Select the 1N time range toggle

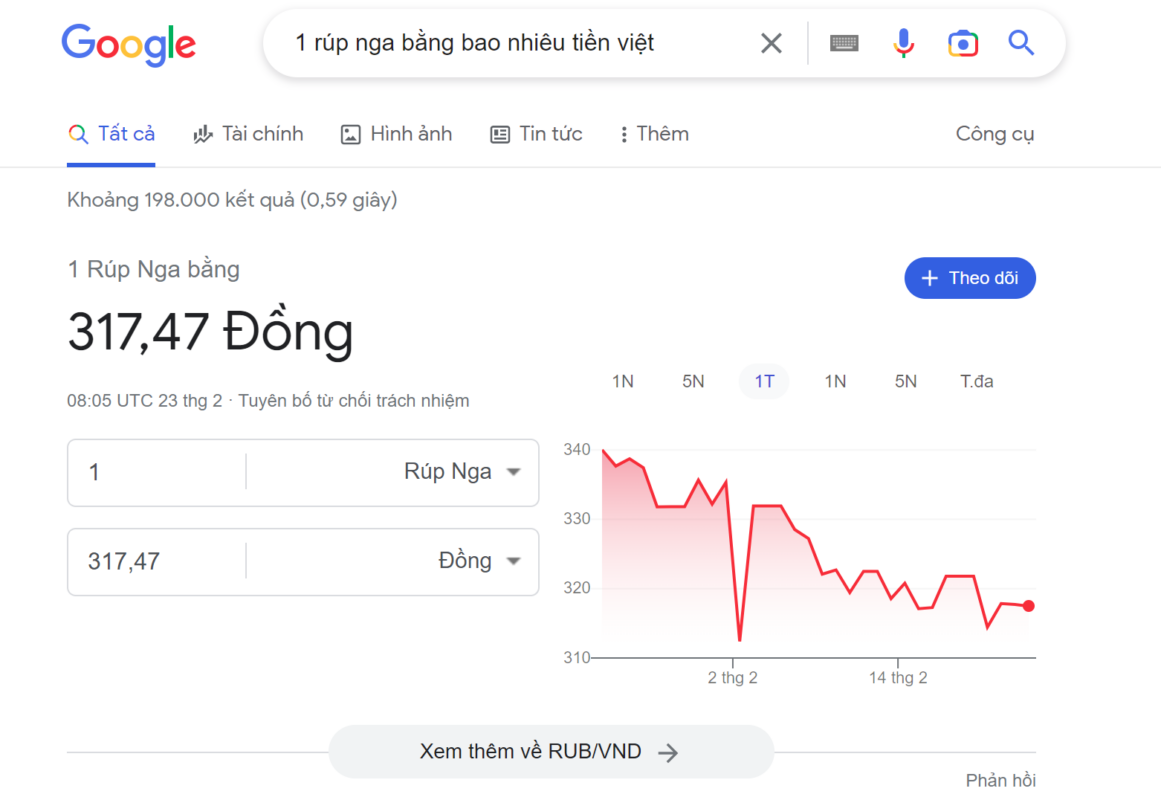622,381
